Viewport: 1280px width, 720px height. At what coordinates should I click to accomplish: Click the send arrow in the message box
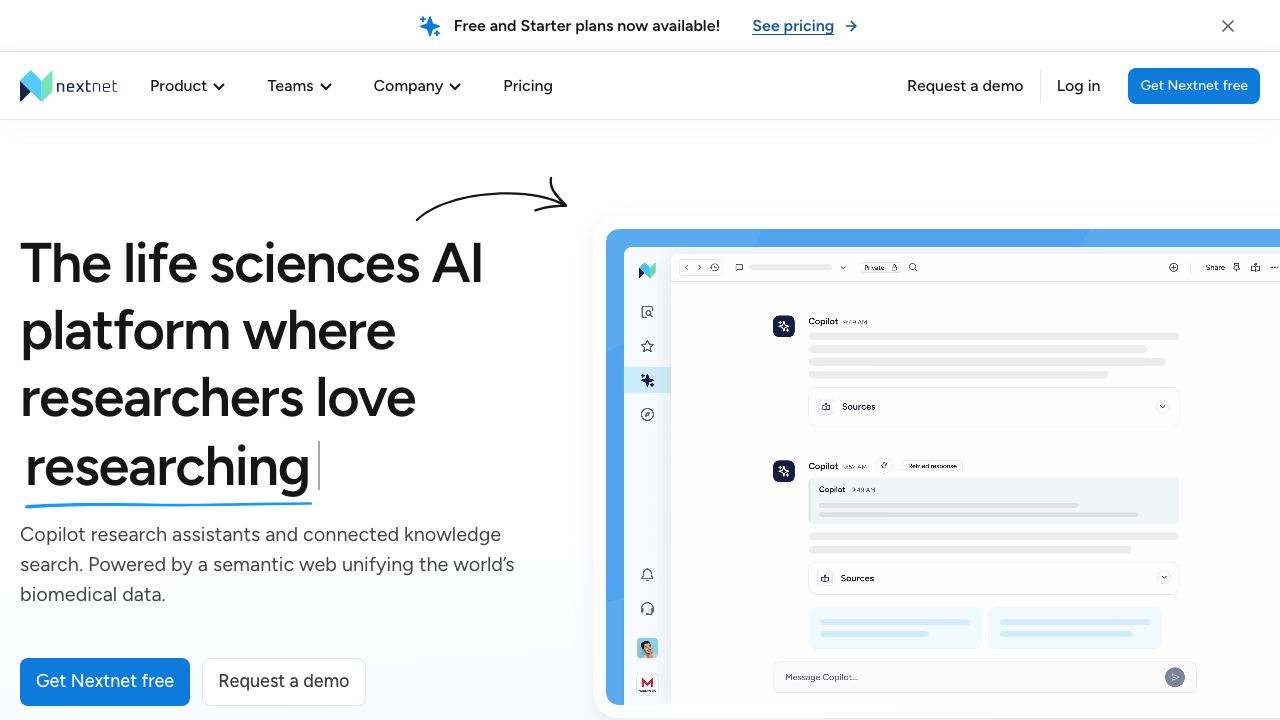[1175, 677]
